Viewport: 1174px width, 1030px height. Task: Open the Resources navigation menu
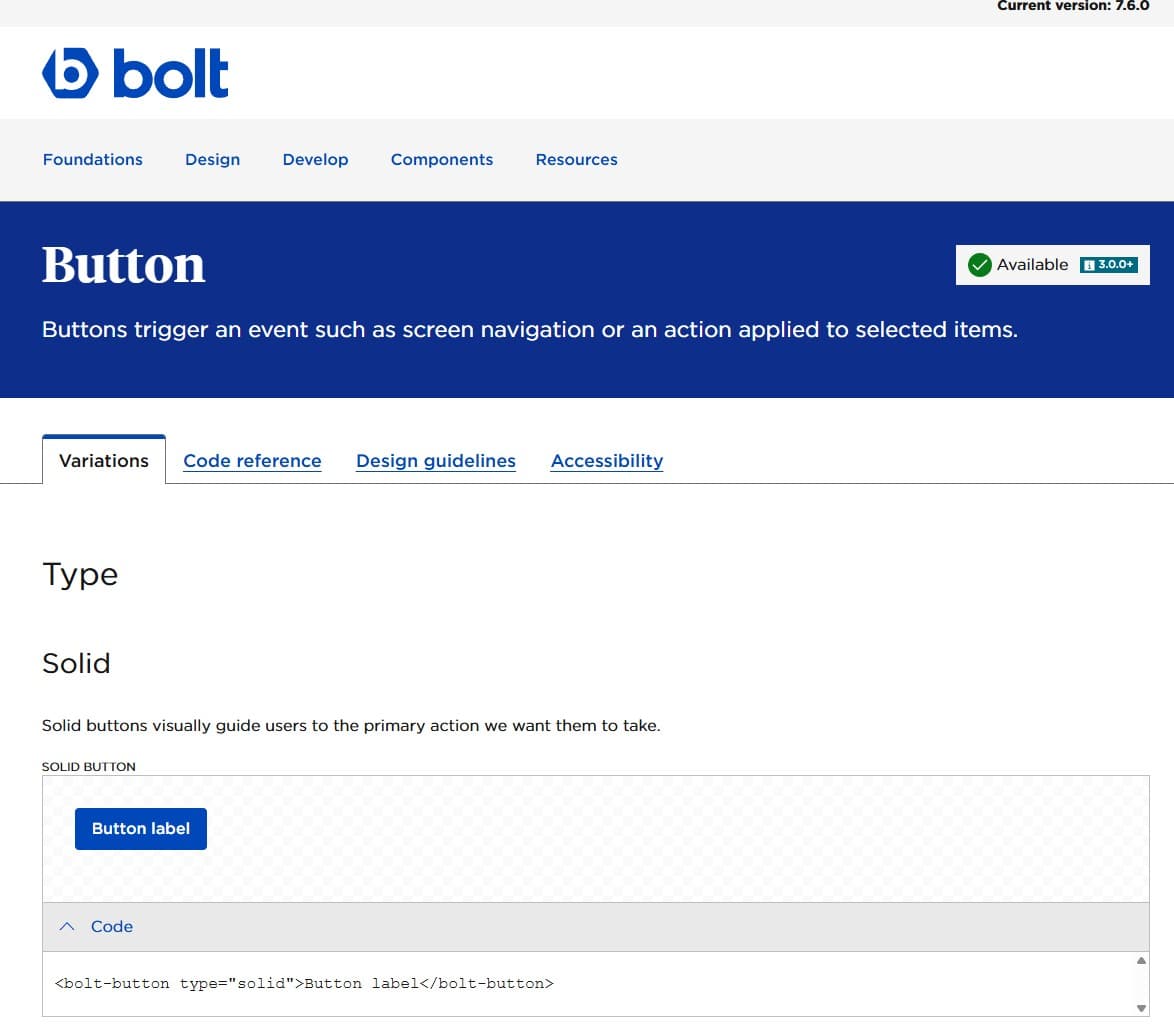click(x=576, y=160)
